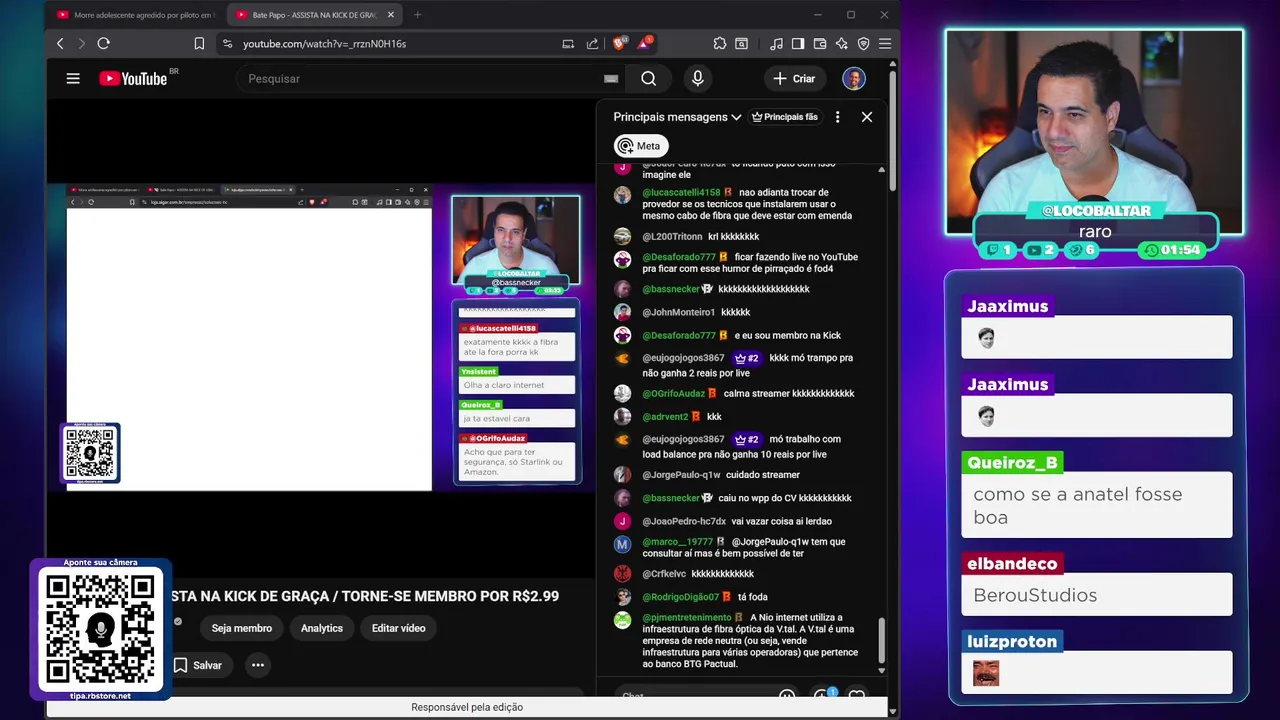Image resolution: width=1280 pixels, height=720 pixels.
Task: Open the Principais fãs leaderboard
Action: (785, 117)
